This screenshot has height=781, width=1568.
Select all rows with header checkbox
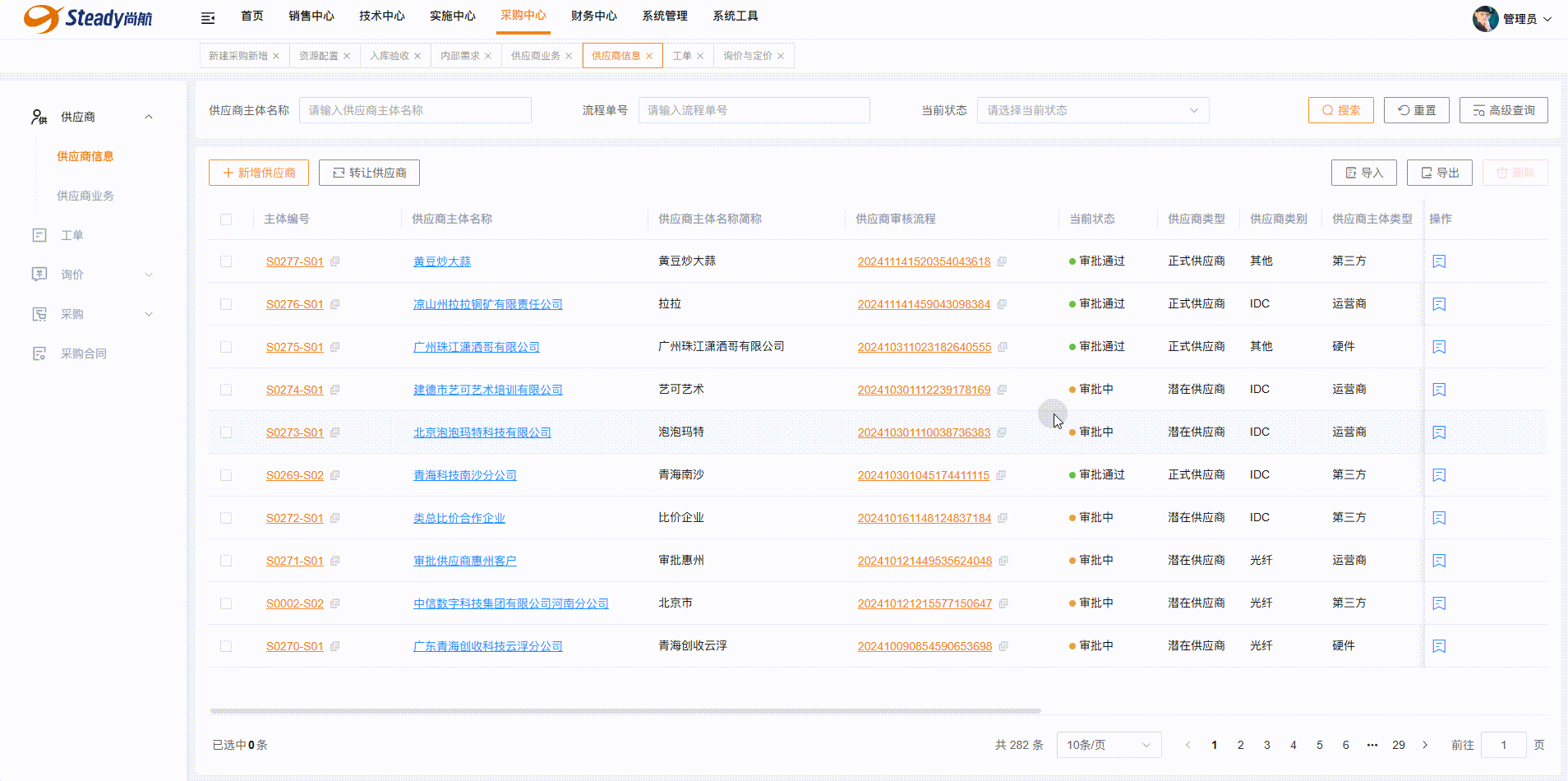click(226, 220)
